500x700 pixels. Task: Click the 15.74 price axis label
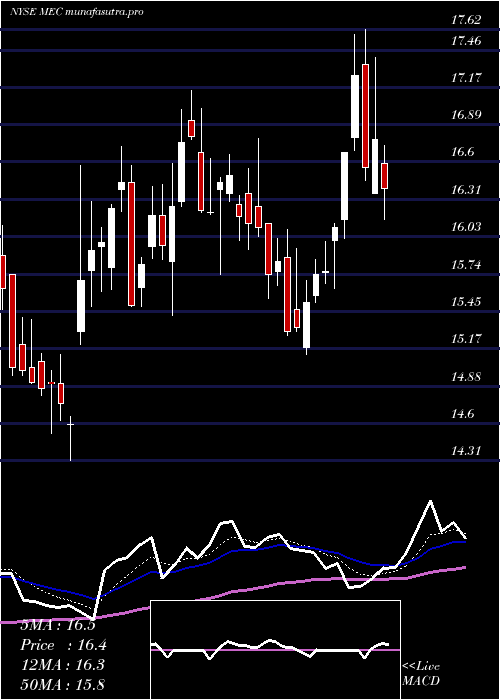467,265
